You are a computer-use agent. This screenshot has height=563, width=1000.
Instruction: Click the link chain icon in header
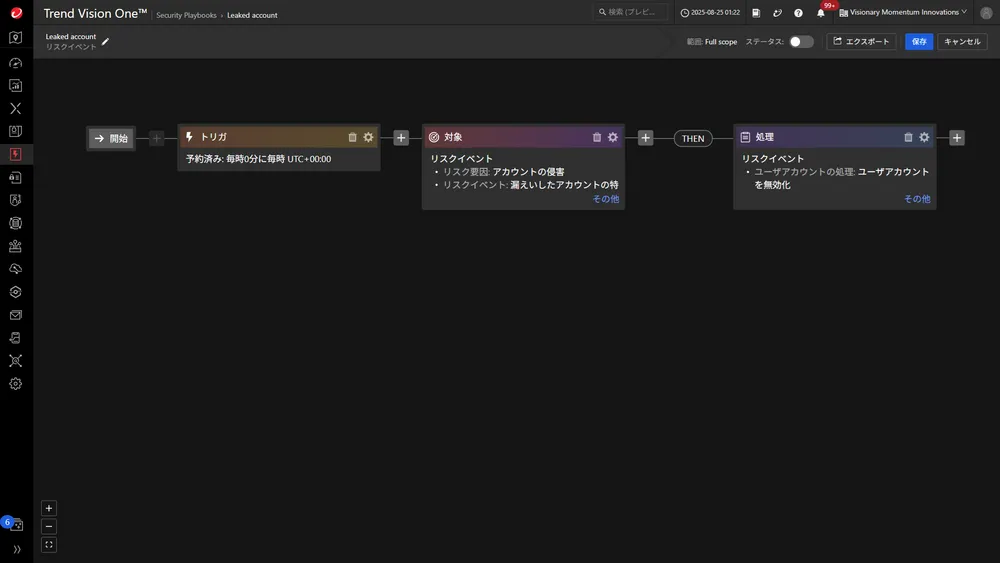(x=777, y=13)
